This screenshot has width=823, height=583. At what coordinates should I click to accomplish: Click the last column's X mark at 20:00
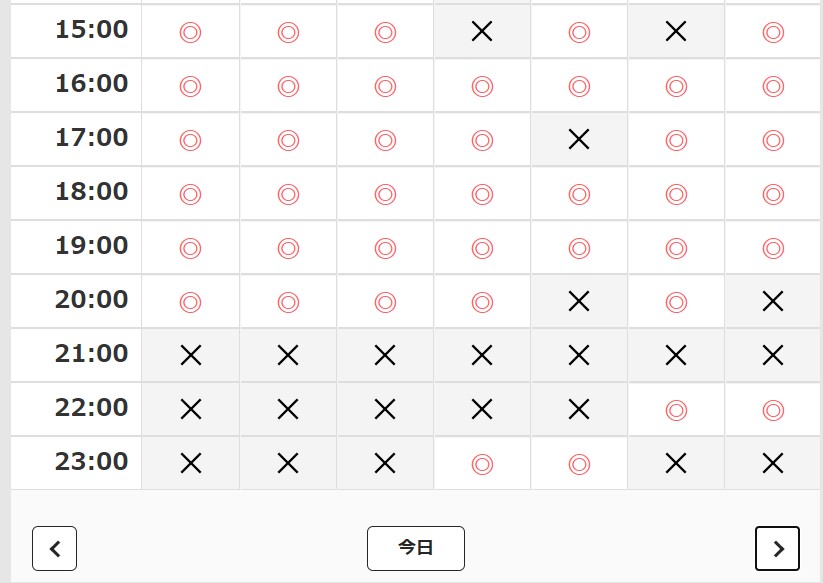point(772,301)
